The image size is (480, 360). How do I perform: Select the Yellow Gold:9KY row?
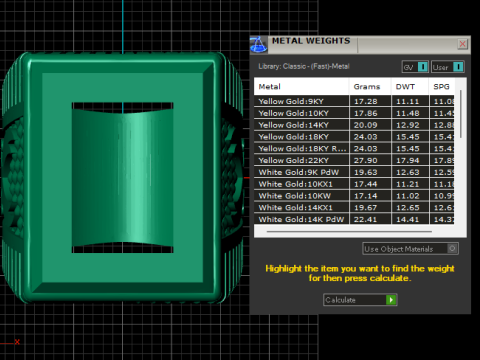point(354,101)
